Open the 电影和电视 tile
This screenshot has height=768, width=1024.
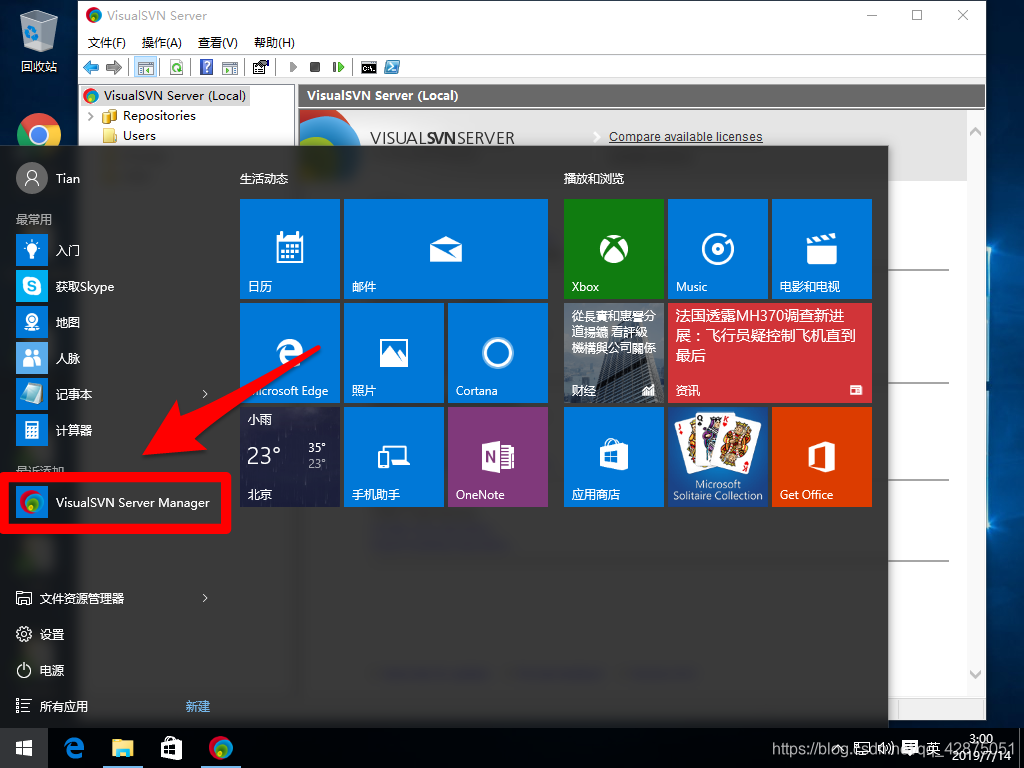point(822,249)
